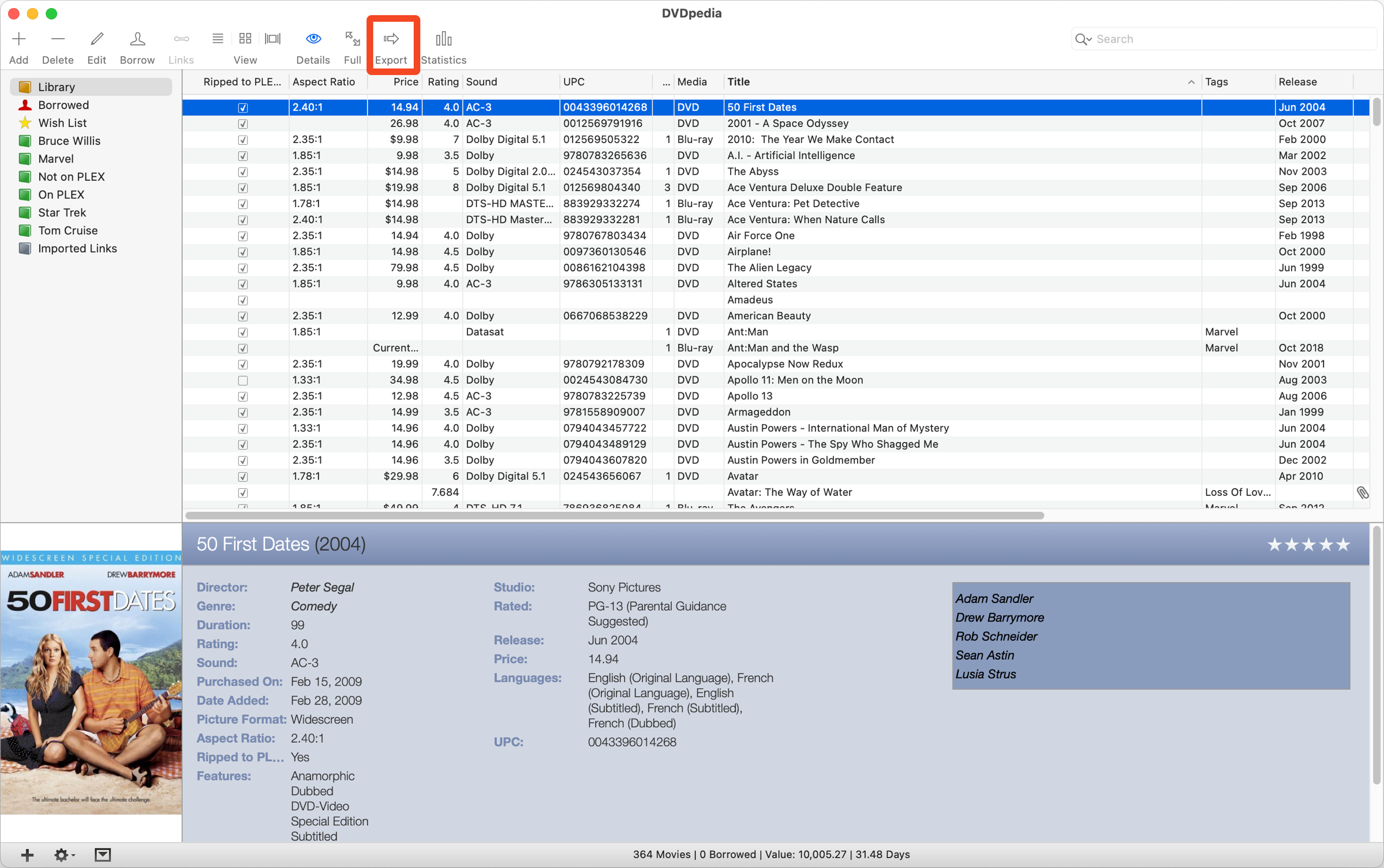This screenshot has height=868, width=1384.
Task: Select the Wish List collection
Action: [62, 123]
